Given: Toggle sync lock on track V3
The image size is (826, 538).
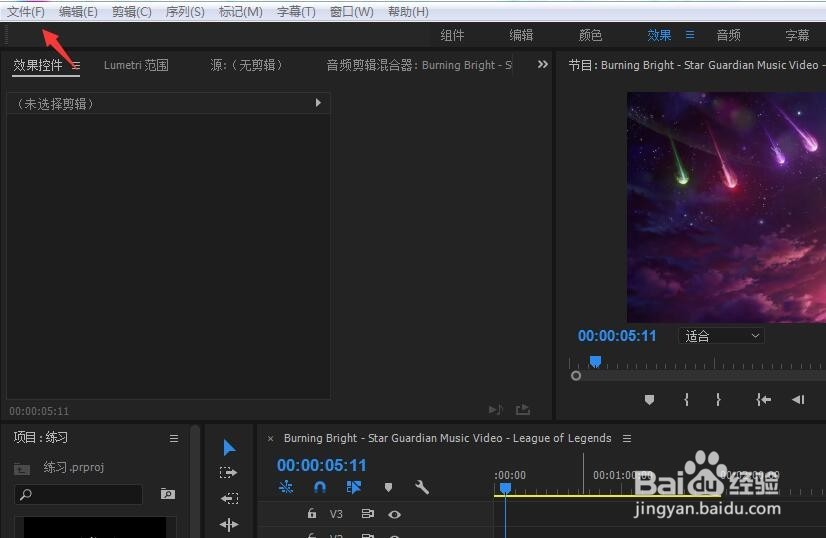Looking at the screenshot, I should click(x=368, y=513).
